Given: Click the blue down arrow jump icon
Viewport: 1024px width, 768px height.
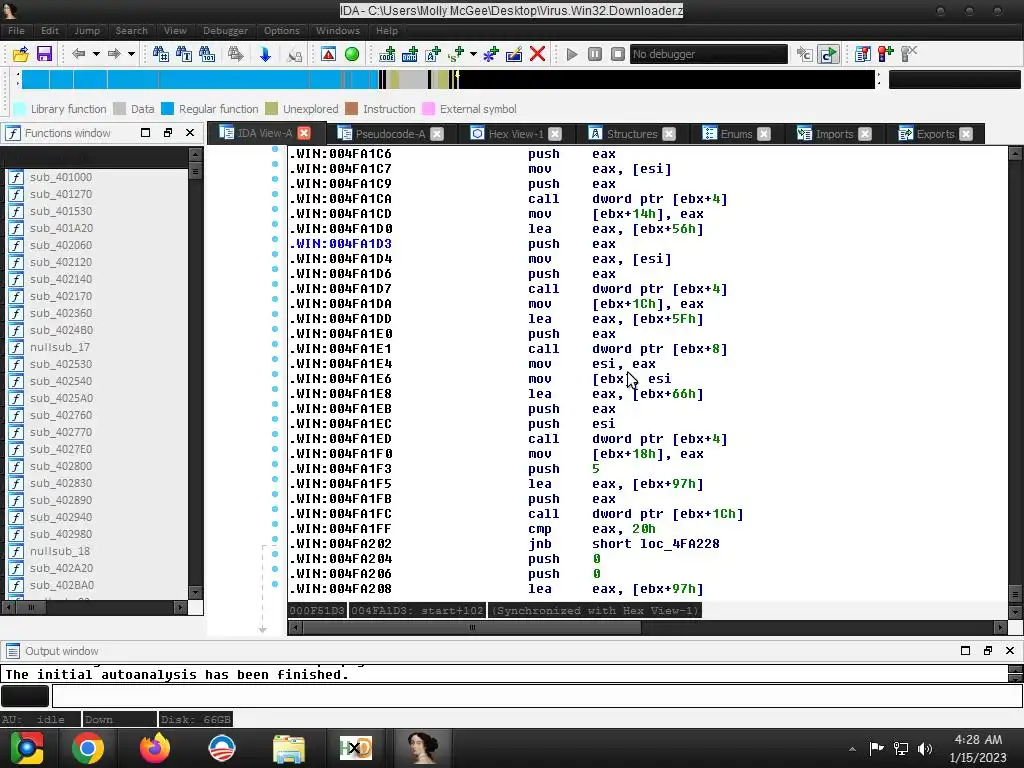Looking at the screenshot, I should click(264, 54).
